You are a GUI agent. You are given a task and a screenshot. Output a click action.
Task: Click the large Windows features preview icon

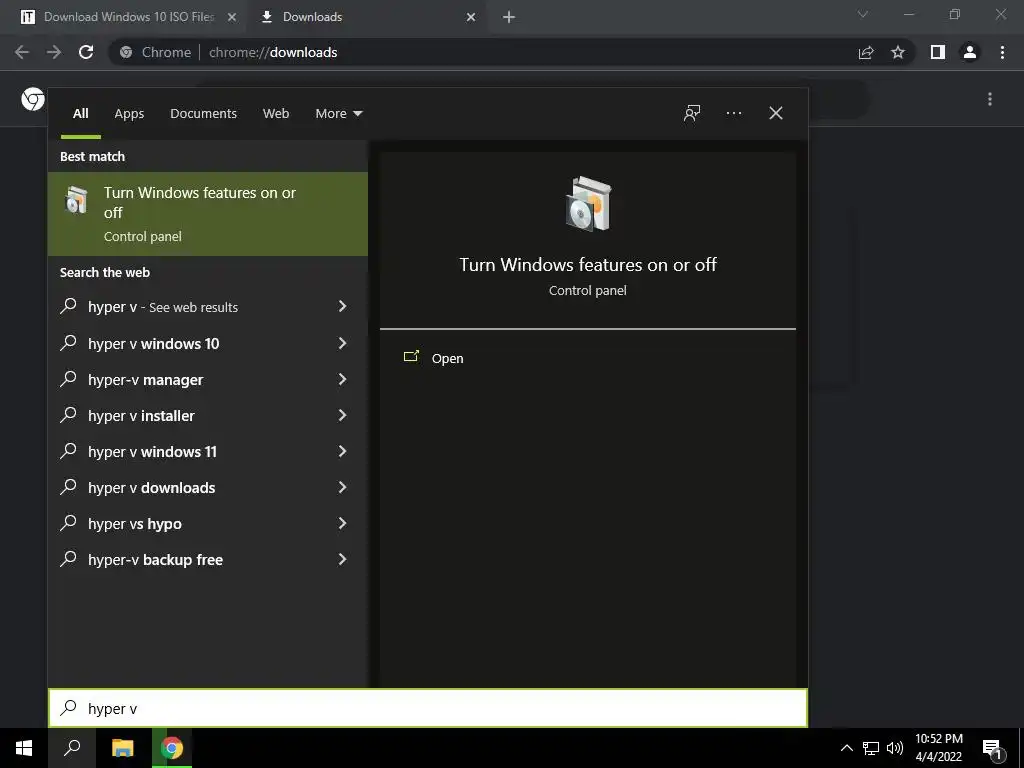pyautogui.click(x=588, y=203)
